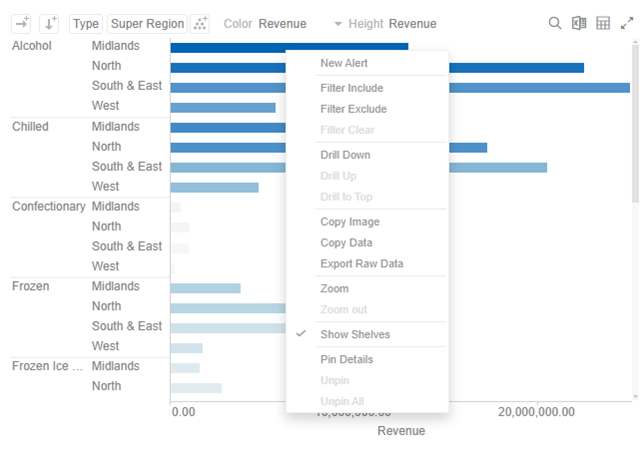Choose Export Raw Data option

click(x=361, y=264)
